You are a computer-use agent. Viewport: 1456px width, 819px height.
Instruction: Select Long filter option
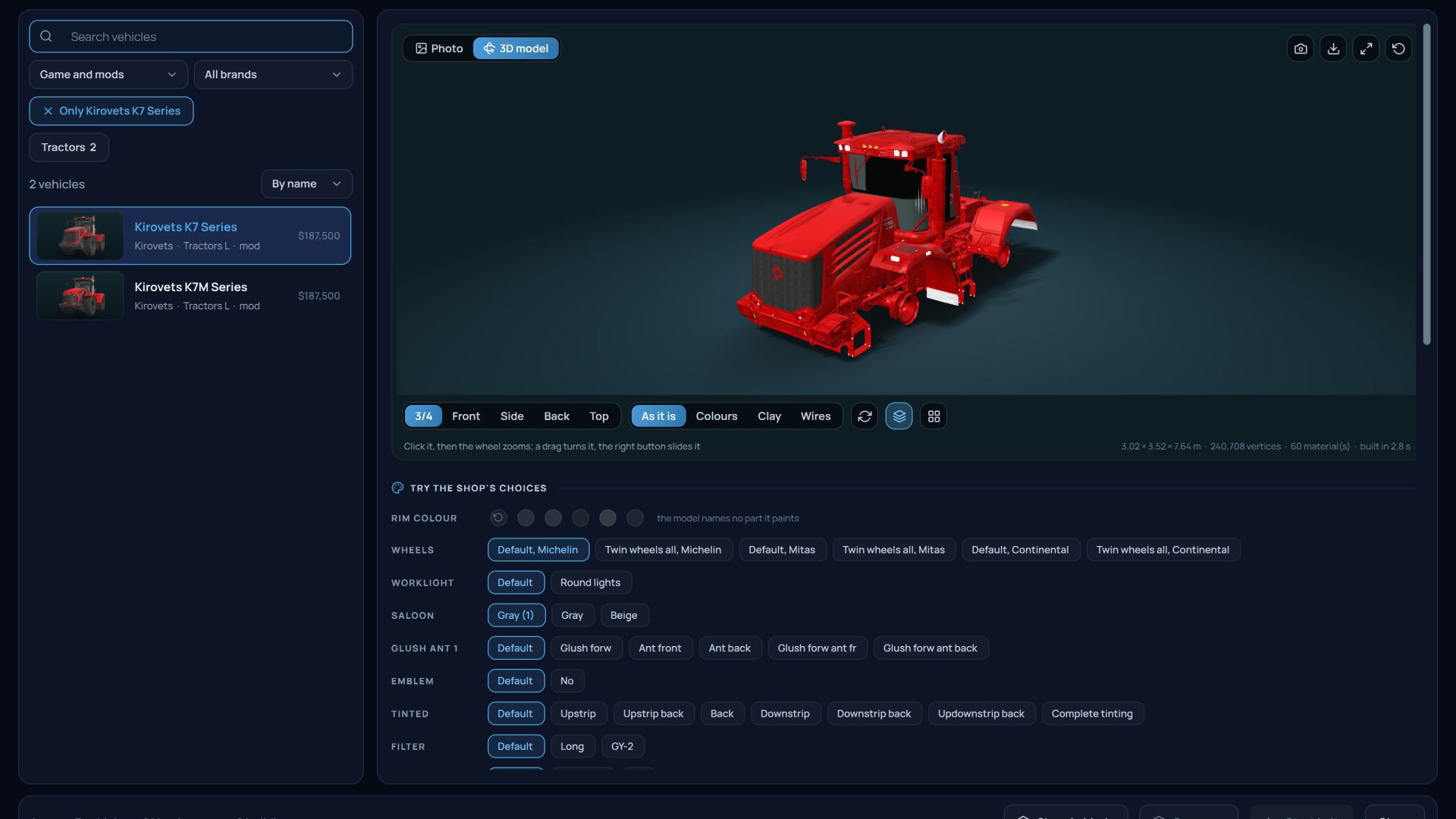(x=572, y=746)
